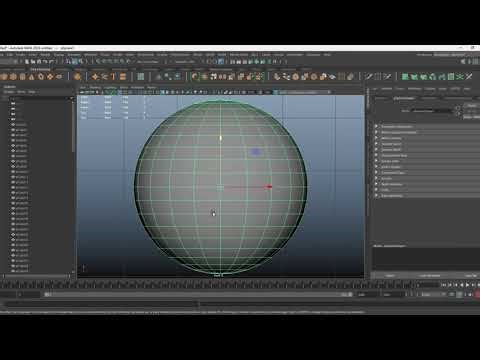Open Outliner Display menu

(9, 92)
